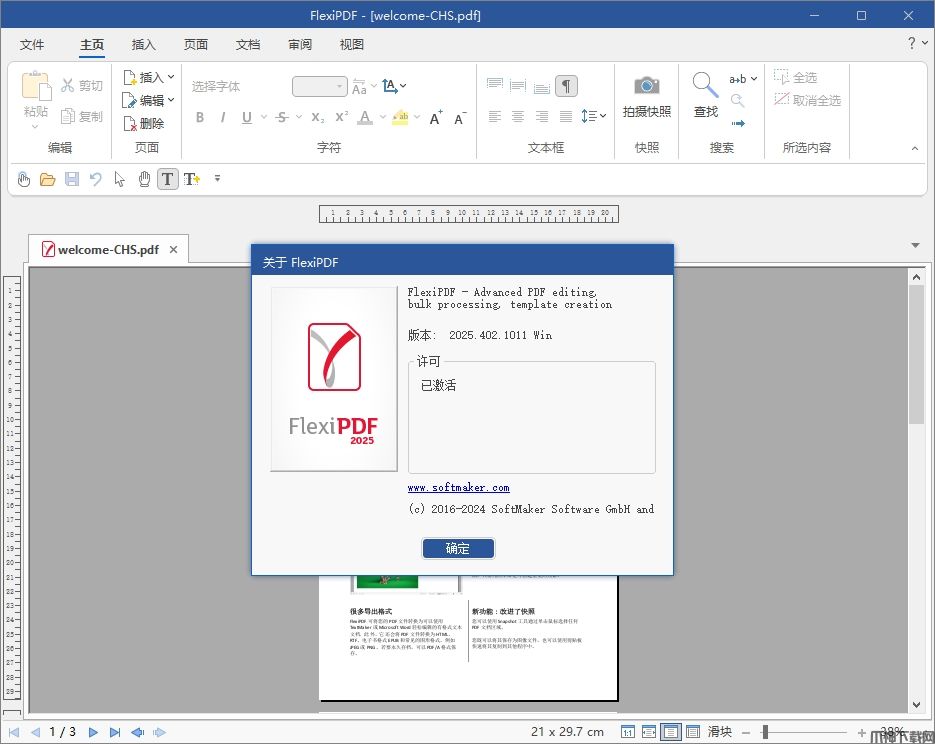Toggle touch mode finger icon
This screenshot has height=744, width=935.
click(x=24, y=179)
